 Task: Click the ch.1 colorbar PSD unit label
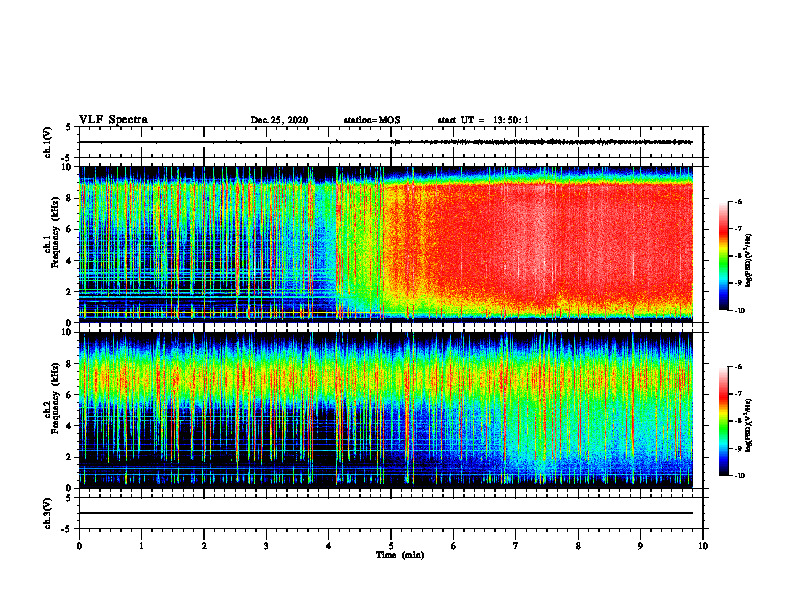pyautogui.click(x=749, y=260)
